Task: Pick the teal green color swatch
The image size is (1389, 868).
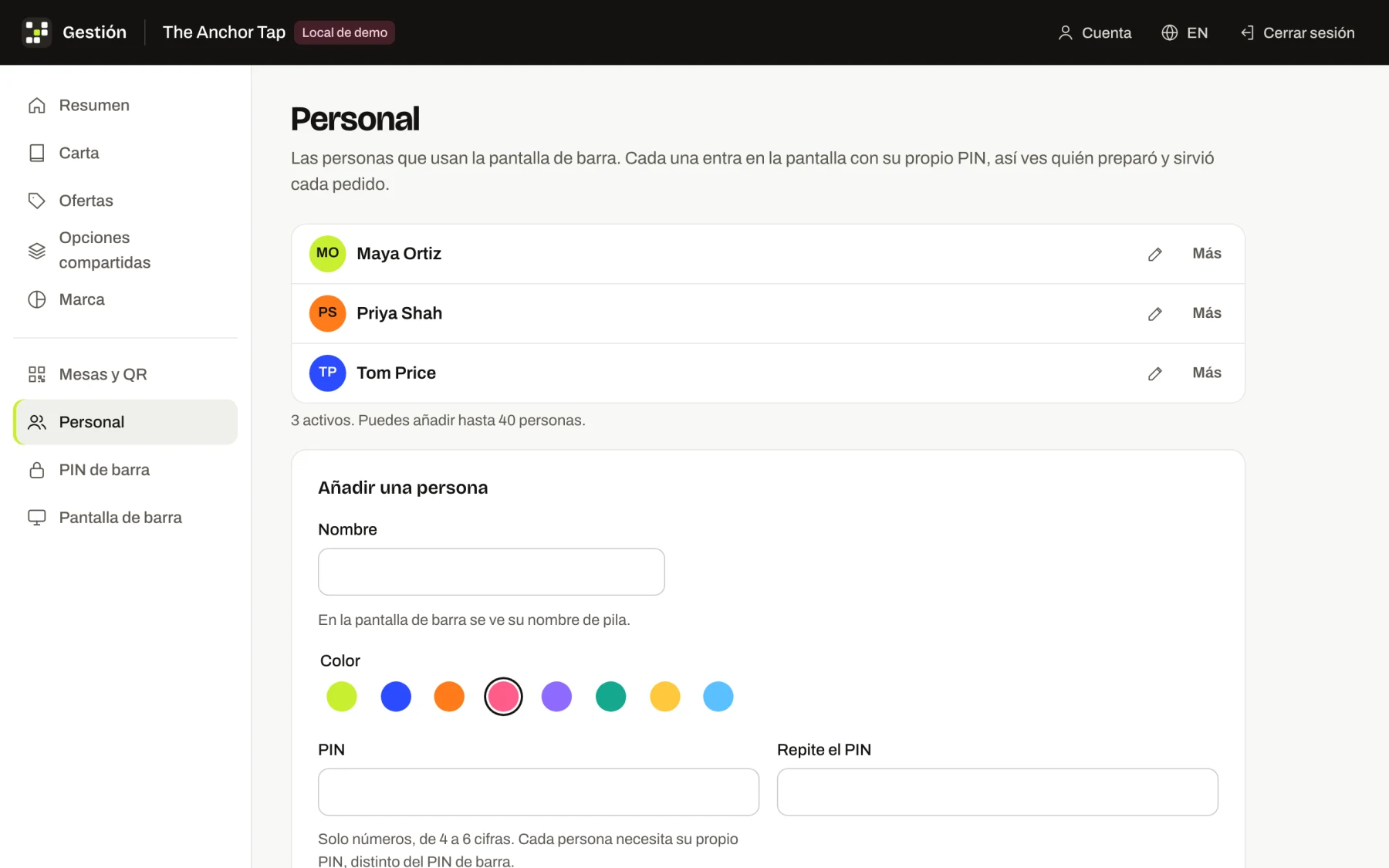Action: click(610, 697)
